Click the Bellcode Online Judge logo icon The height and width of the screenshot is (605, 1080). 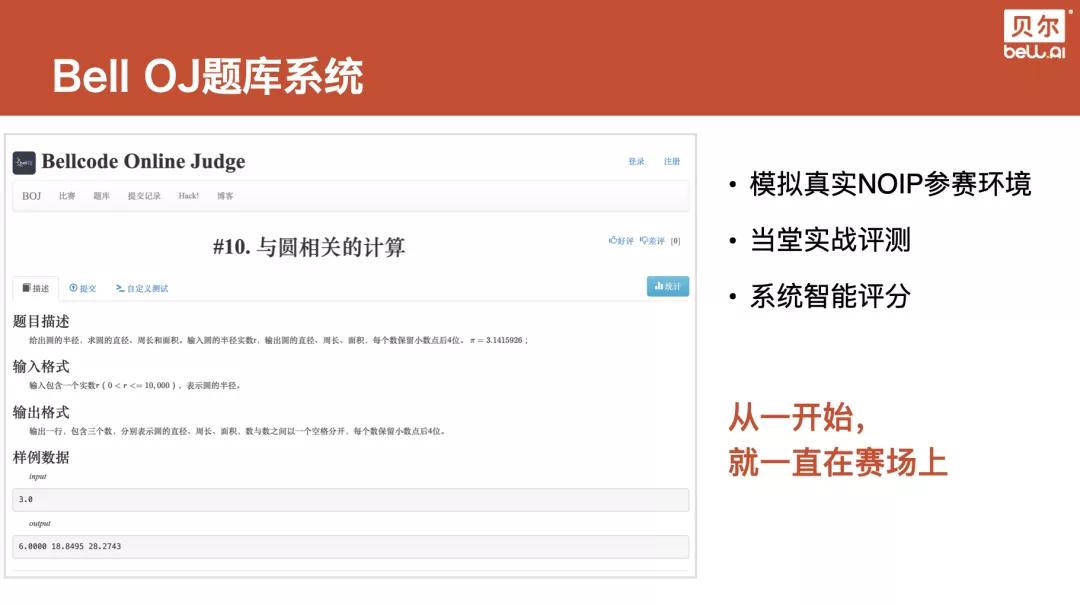pos(24,163)
